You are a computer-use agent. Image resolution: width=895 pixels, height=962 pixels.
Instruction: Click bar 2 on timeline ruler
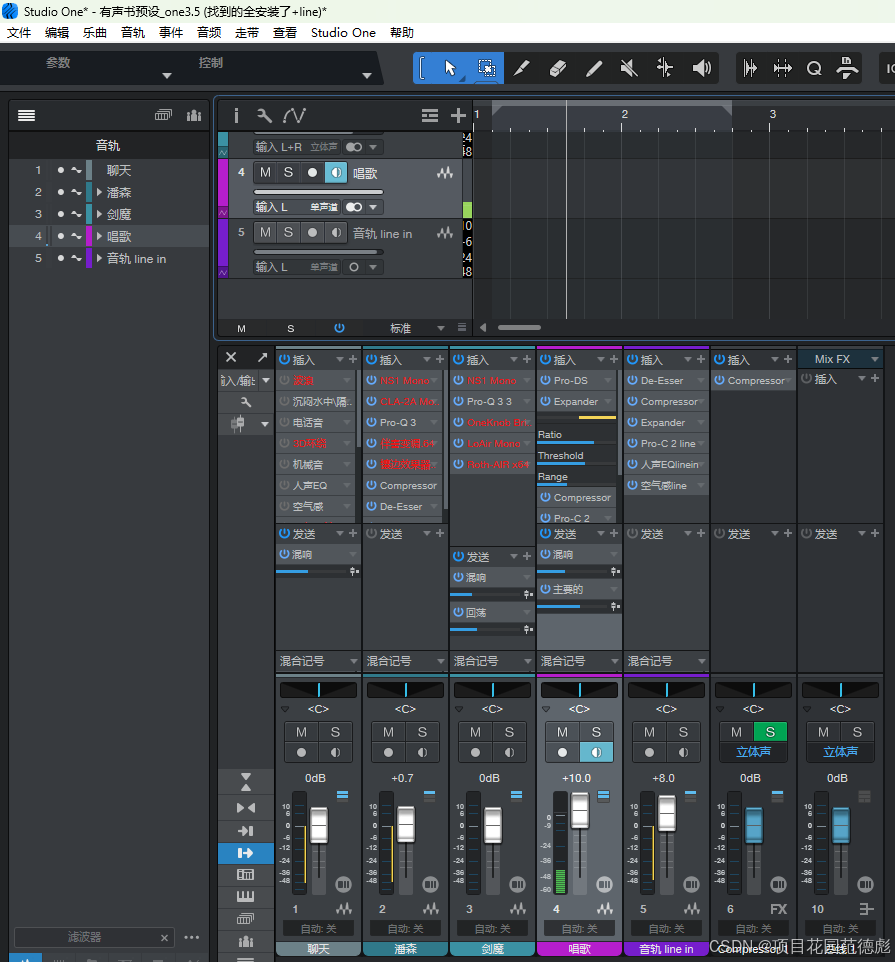pyautogui.click(x=624, y=114)
